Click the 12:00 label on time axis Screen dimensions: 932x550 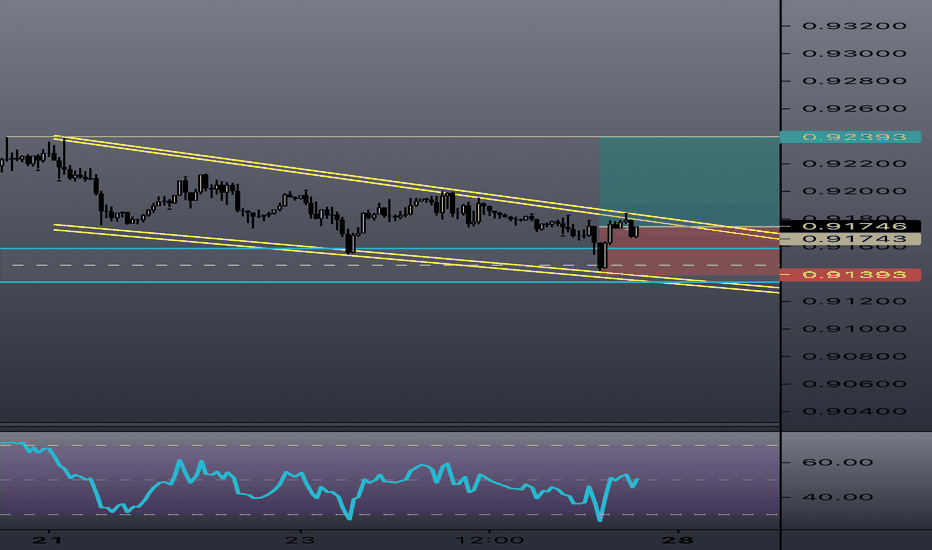pos(490,540)
